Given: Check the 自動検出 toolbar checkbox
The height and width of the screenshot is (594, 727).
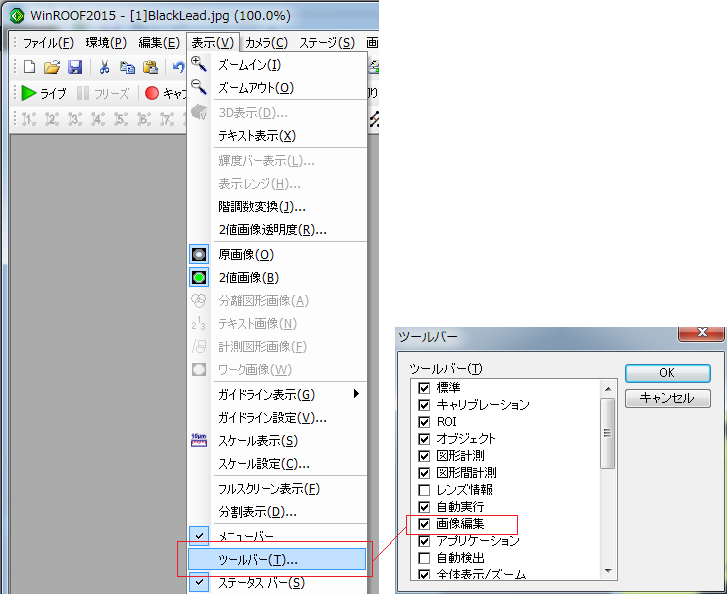Looking at the screenshot, I should (x=424, y=557).
